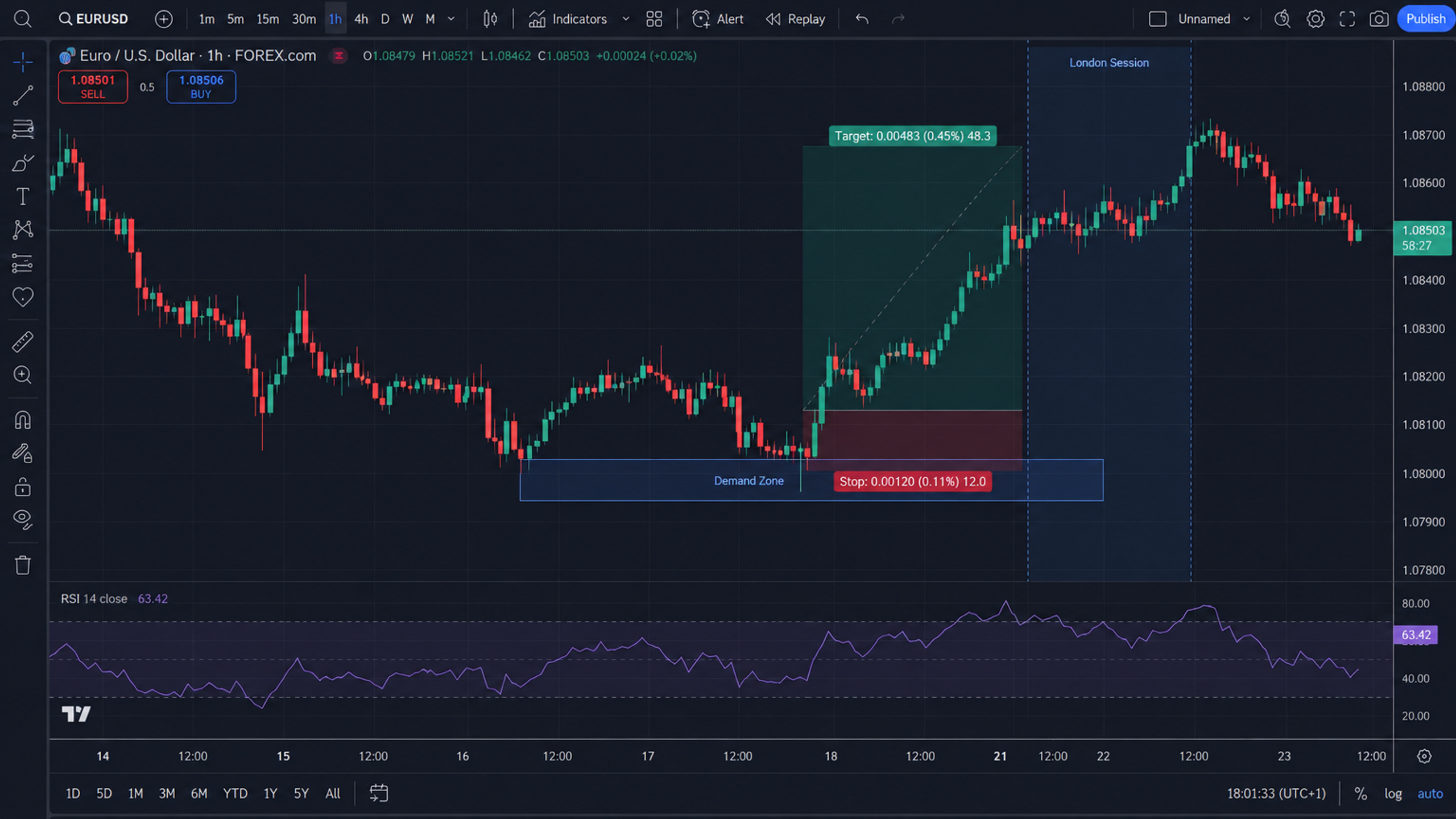Viewport: 1456px width, 819px height.
Task: Switch to the 4h timeframe
Action: tap(361, 19)
